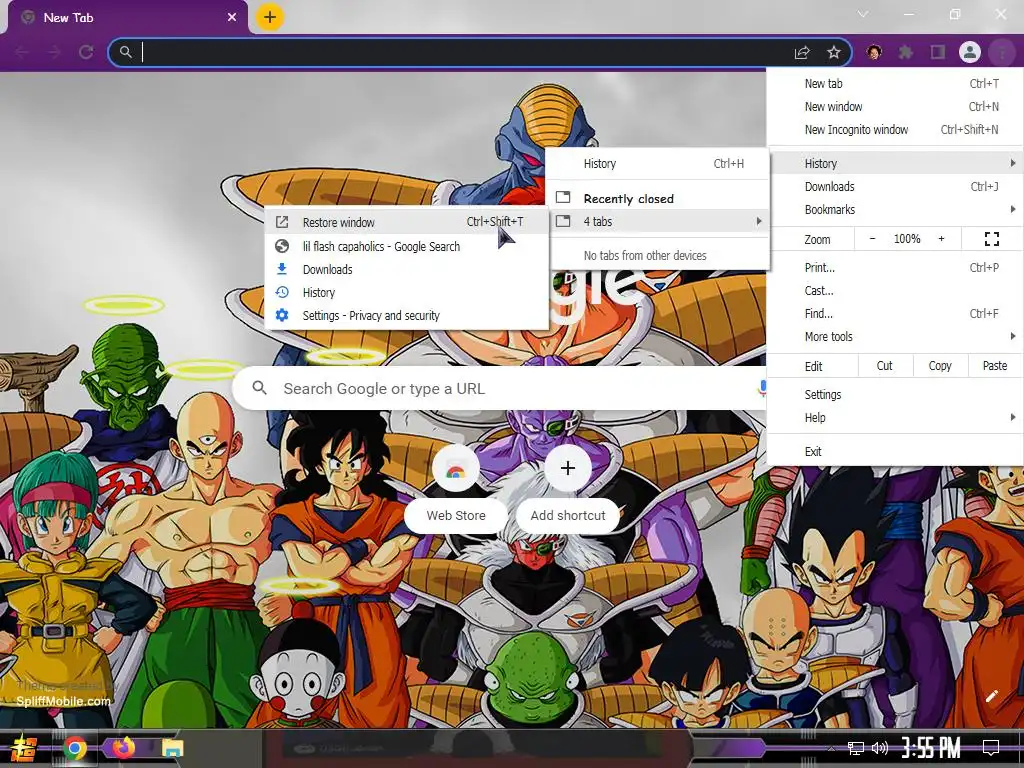Image resolution: width=1024 pixels, height=768 pixels.
Task: Open Settings from the Chrome menu
Action: tap(895, 394)
